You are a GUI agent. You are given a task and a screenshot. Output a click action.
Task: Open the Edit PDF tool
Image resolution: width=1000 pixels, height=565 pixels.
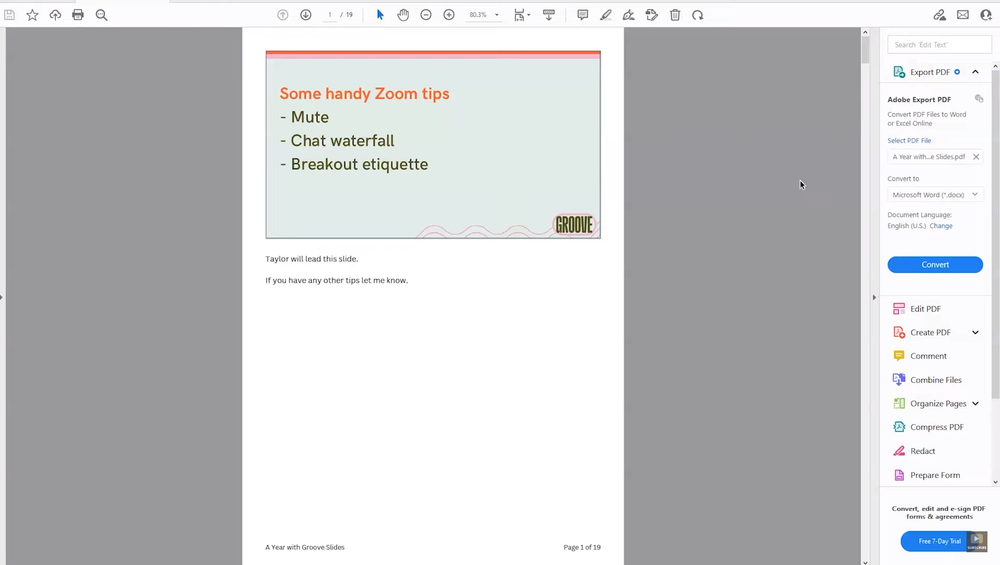click(x=925, y=309)
